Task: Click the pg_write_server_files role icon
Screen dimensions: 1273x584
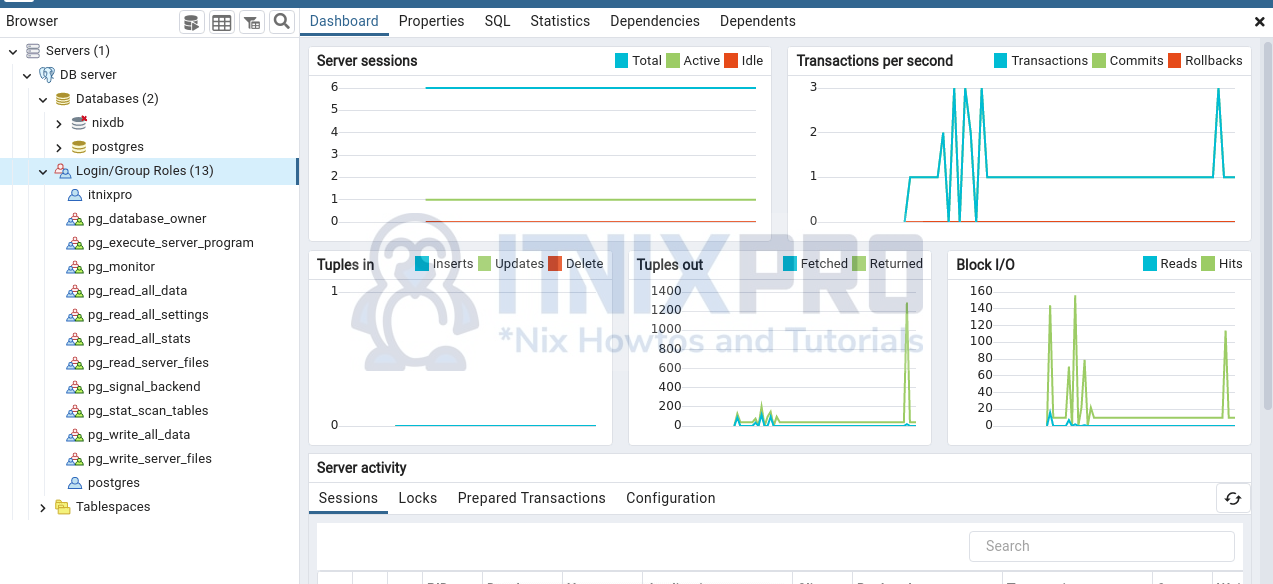Action: click(x=75, y=459)
